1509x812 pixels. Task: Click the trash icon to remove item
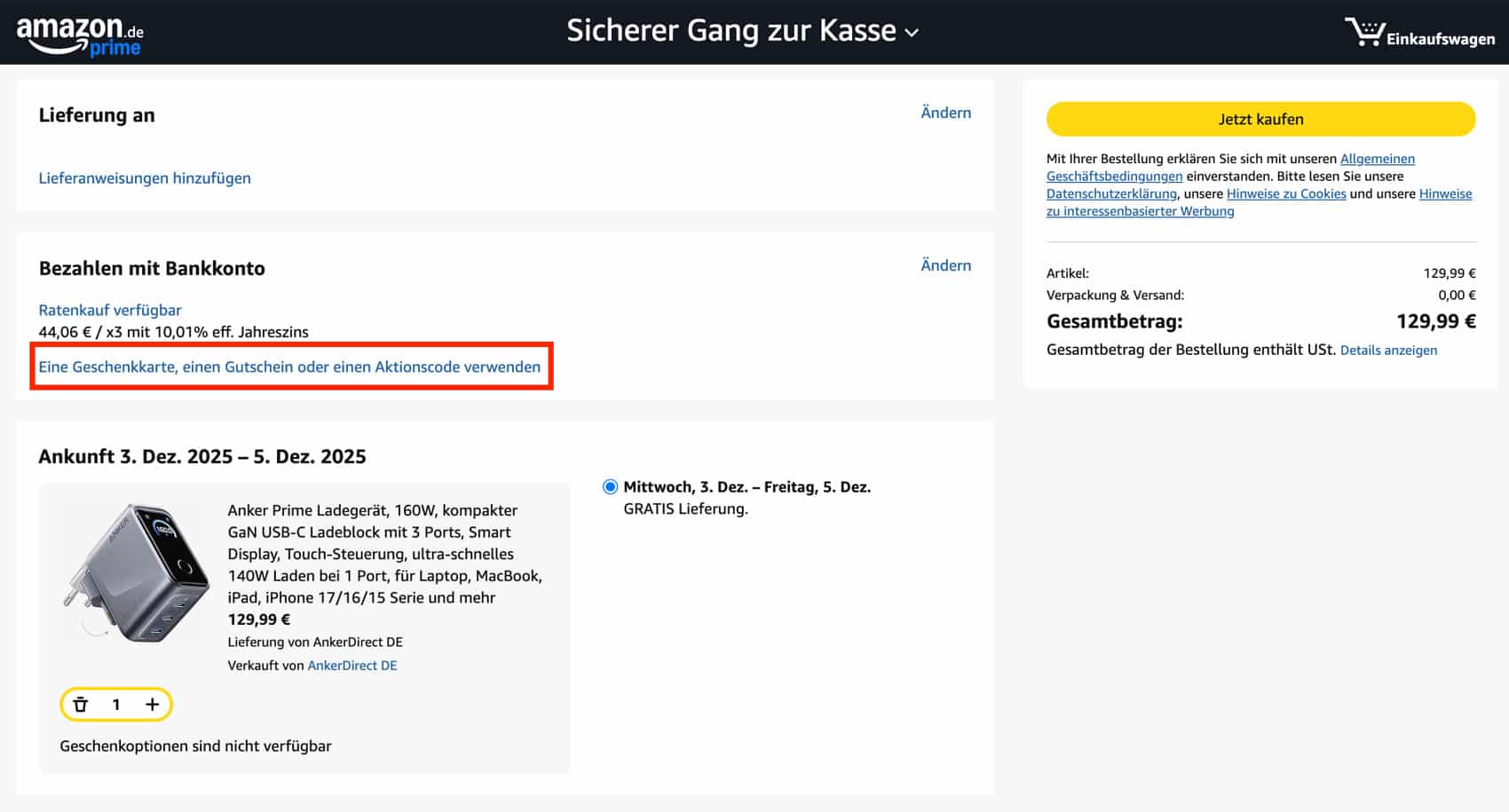click(x=81, y=705)
